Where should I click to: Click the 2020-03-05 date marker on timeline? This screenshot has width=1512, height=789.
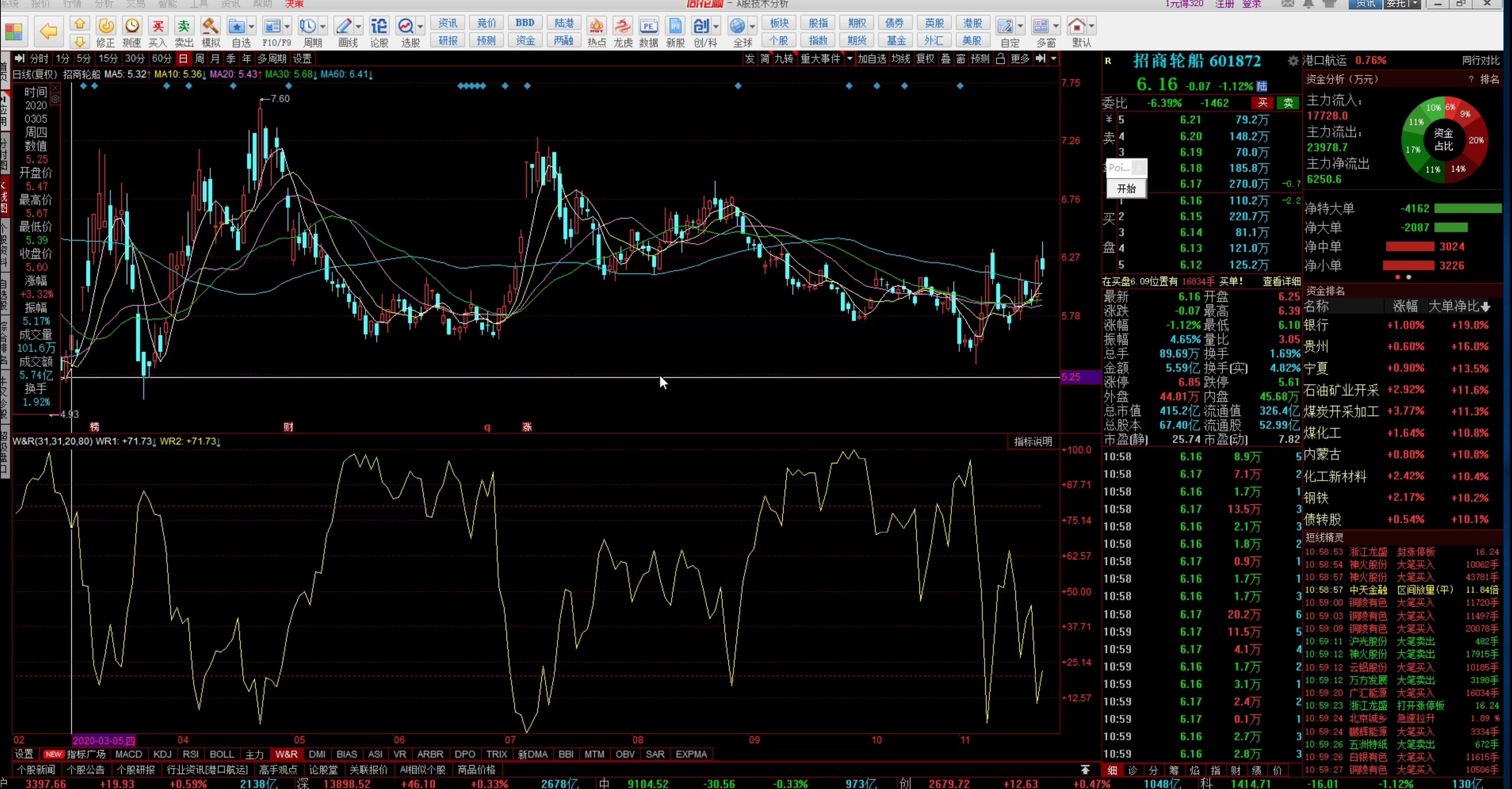click(104, 740)
